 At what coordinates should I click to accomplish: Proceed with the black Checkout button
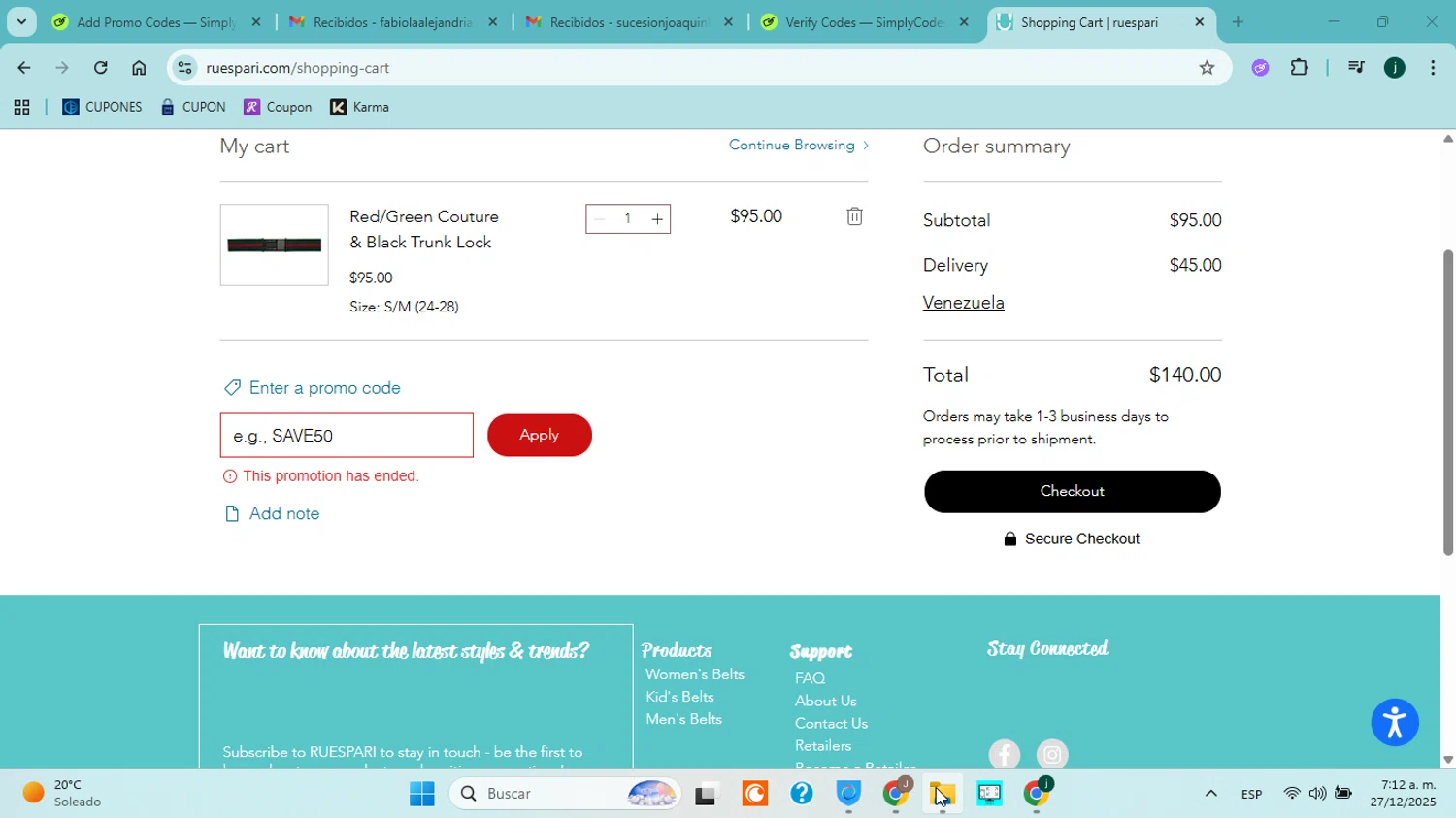pos(1073,491)
